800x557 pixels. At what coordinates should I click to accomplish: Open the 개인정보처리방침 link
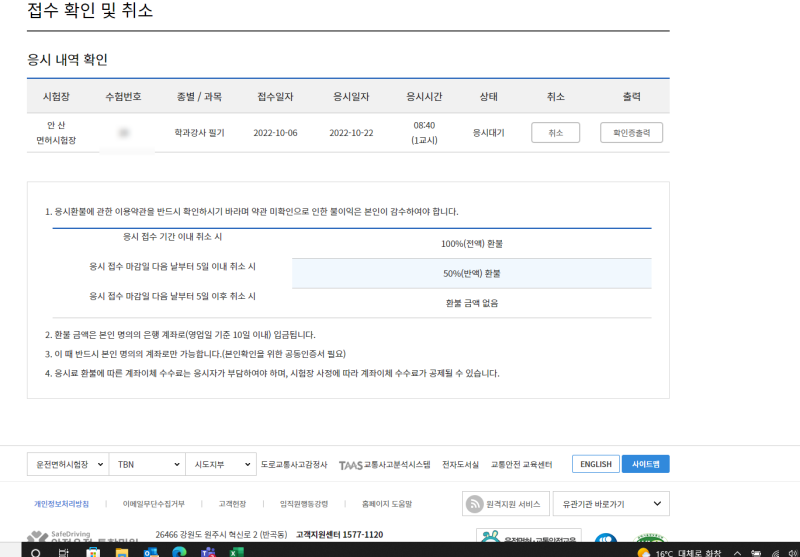[x=61, y=503]
